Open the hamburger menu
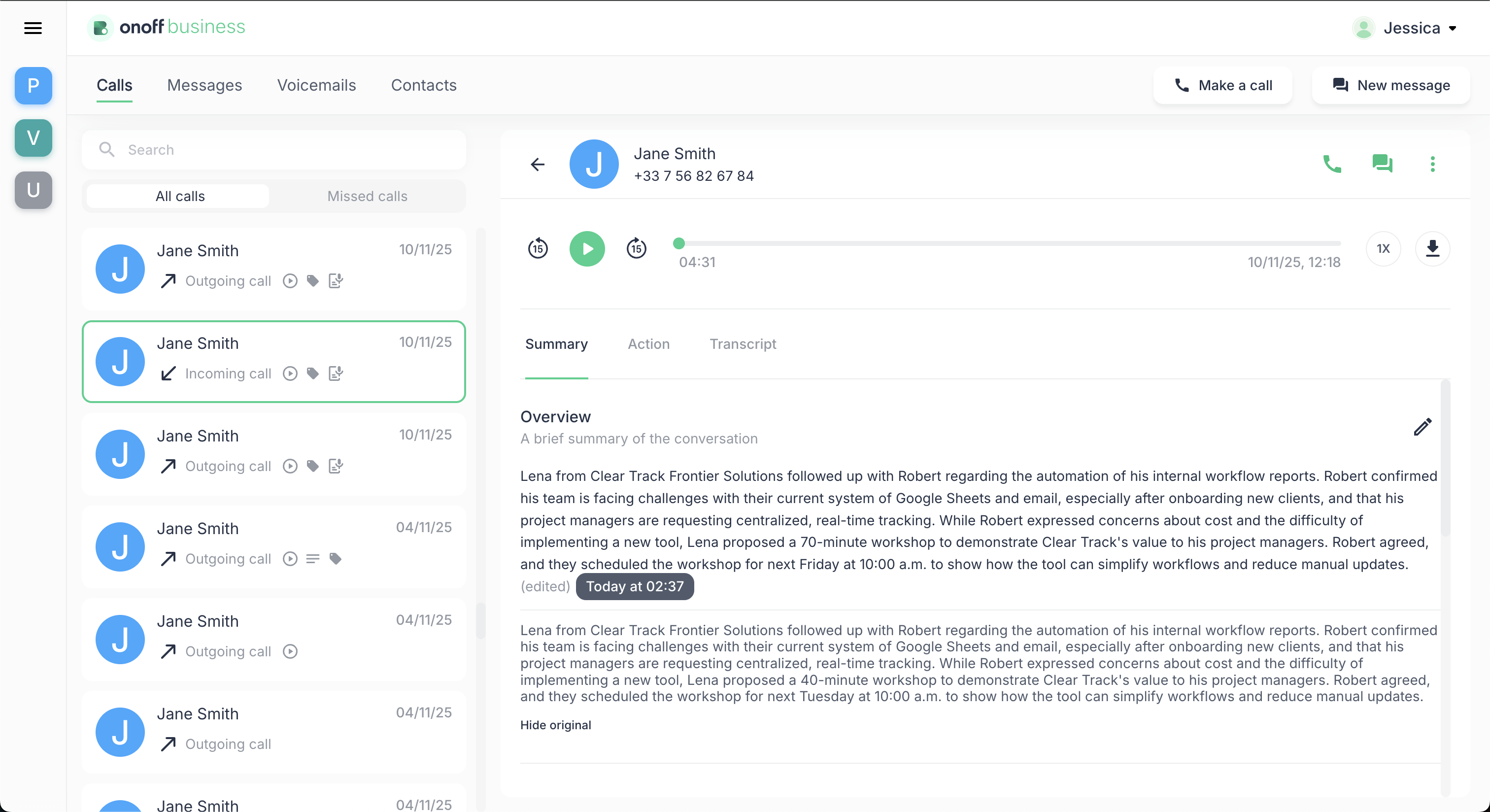This screenshot has height=812, width=1490. pyautogui.click(x=33, y=28)
